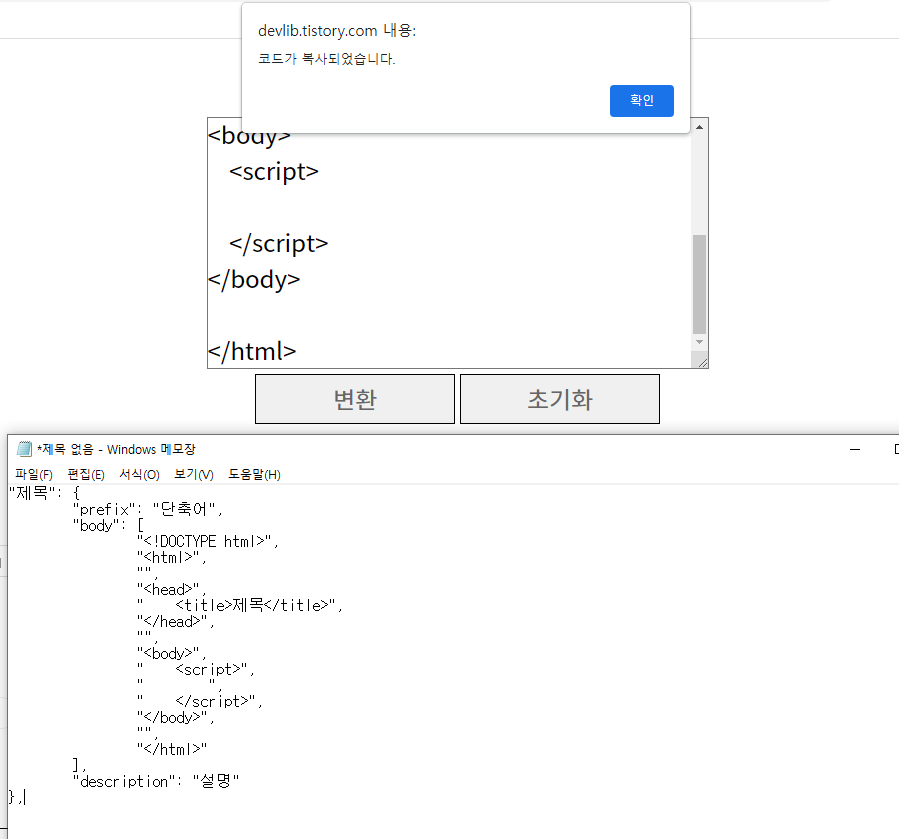Click the devlib.tistory.com 내용 alert title
This screenshot has width=899, height=839.
[x=337, y=31]
